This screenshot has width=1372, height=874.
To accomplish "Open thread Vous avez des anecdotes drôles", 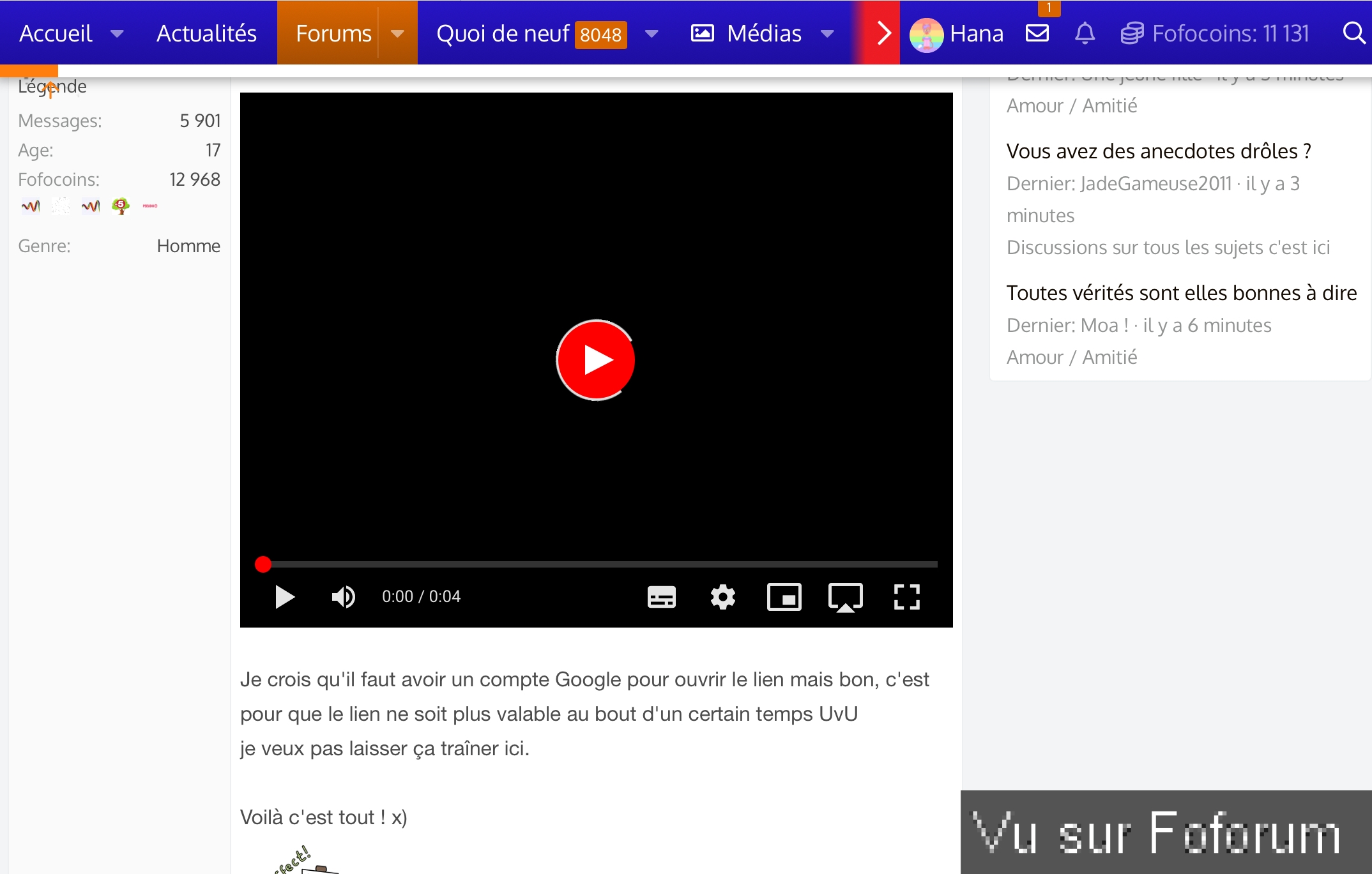I will pyautogui.click(x=1158, y=151).
